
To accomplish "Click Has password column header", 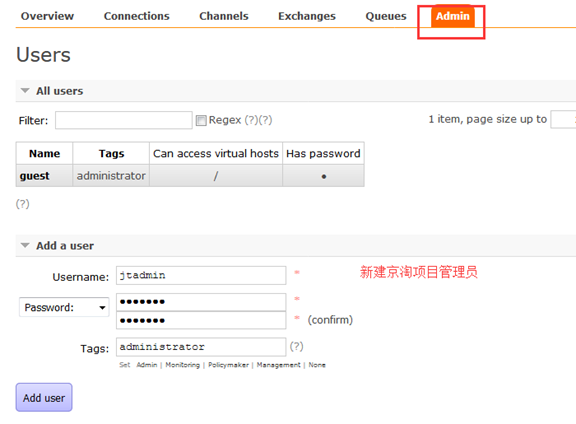I will point(323,153).
